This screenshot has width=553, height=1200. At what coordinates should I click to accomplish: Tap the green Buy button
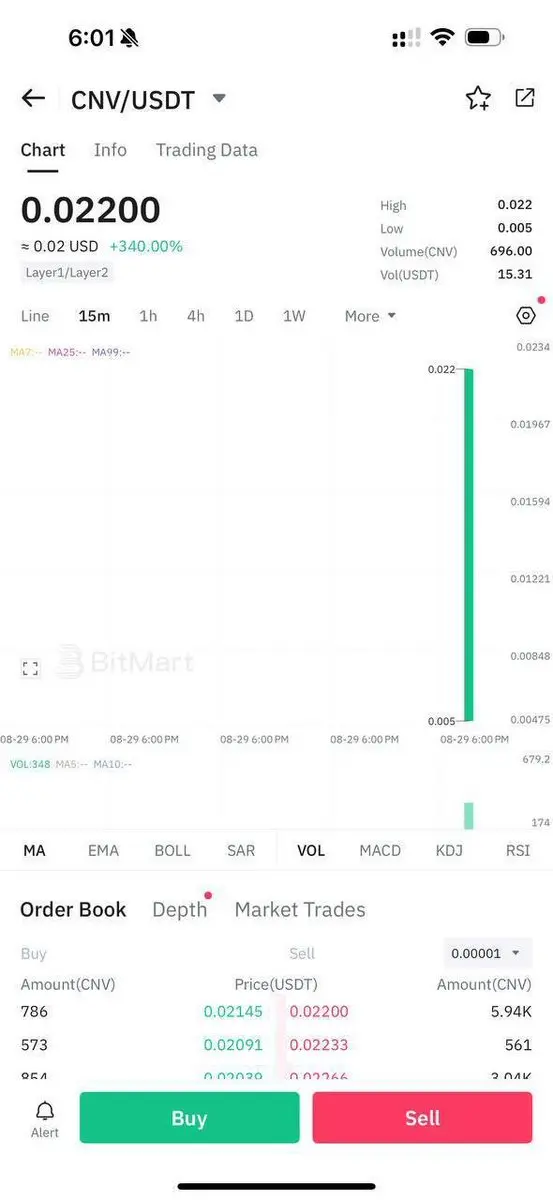pos(189,1118)
